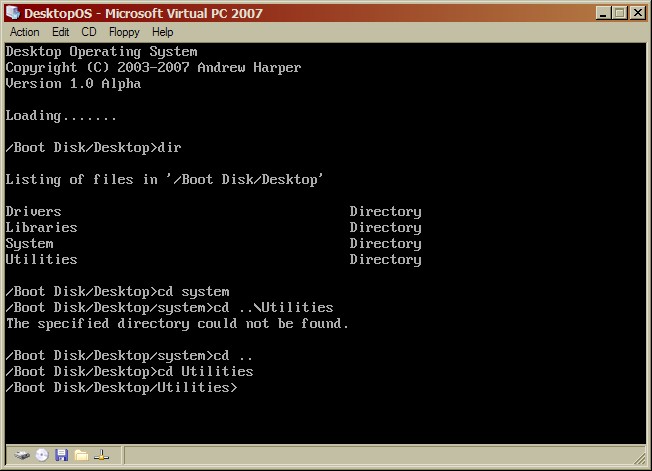Click the 'Loading.......' text
Screen dimensions: 652x471
61,116
